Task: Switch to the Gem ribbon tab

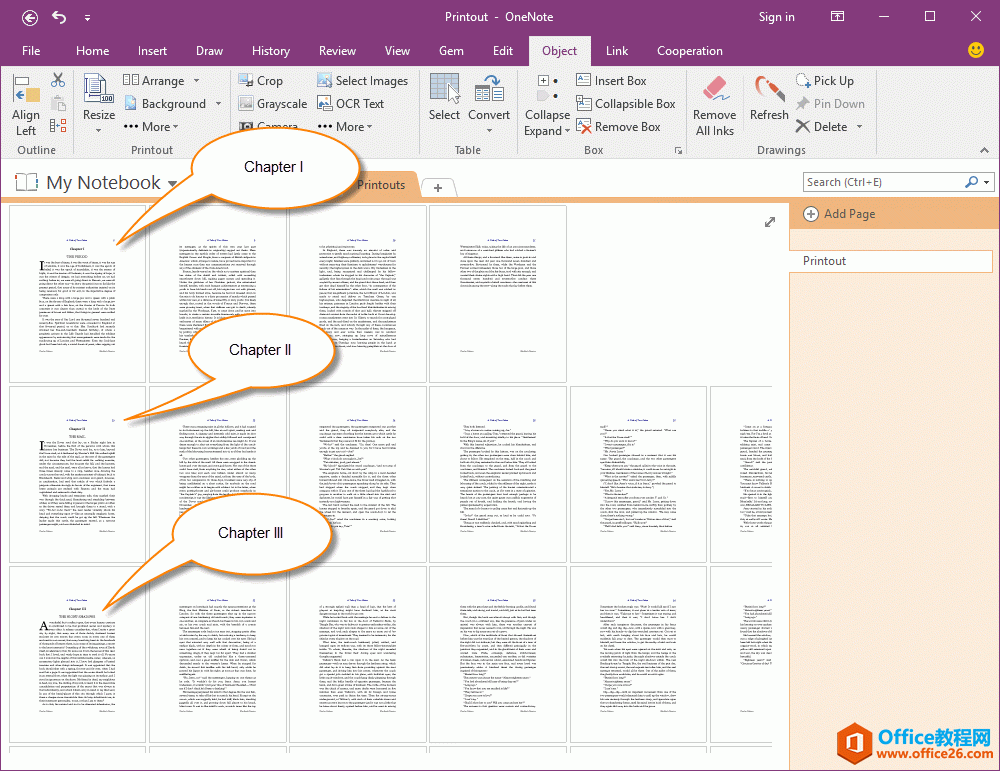Action: click(451, 51)
